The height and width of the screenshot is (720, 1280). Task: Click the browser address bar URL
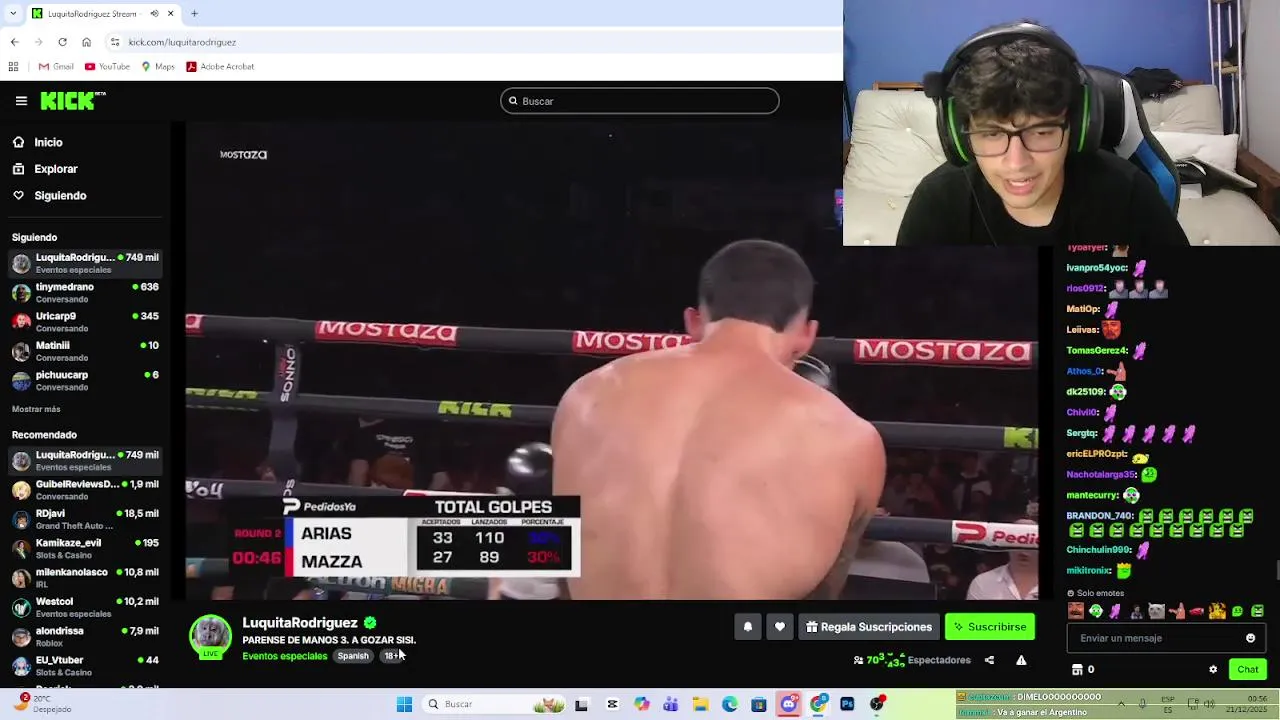tap(182, 42)
